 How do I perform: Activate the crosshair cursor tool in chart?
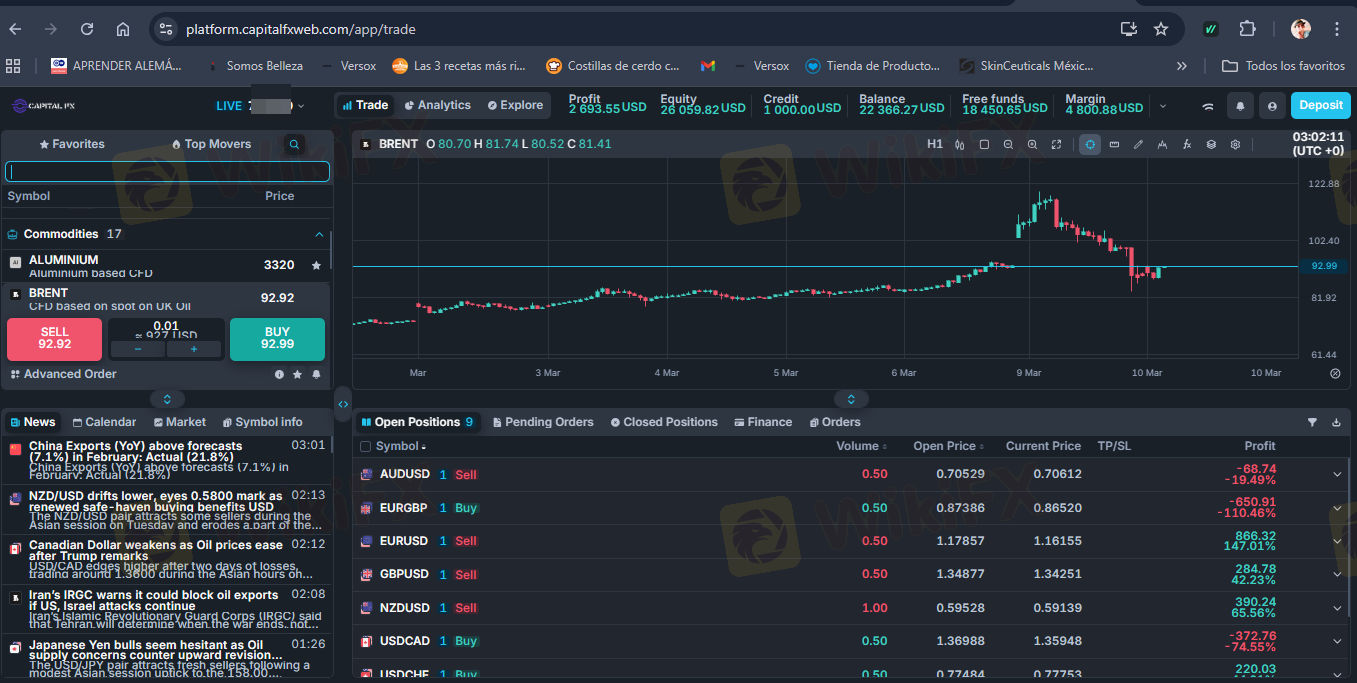[x=1090, y=144]
